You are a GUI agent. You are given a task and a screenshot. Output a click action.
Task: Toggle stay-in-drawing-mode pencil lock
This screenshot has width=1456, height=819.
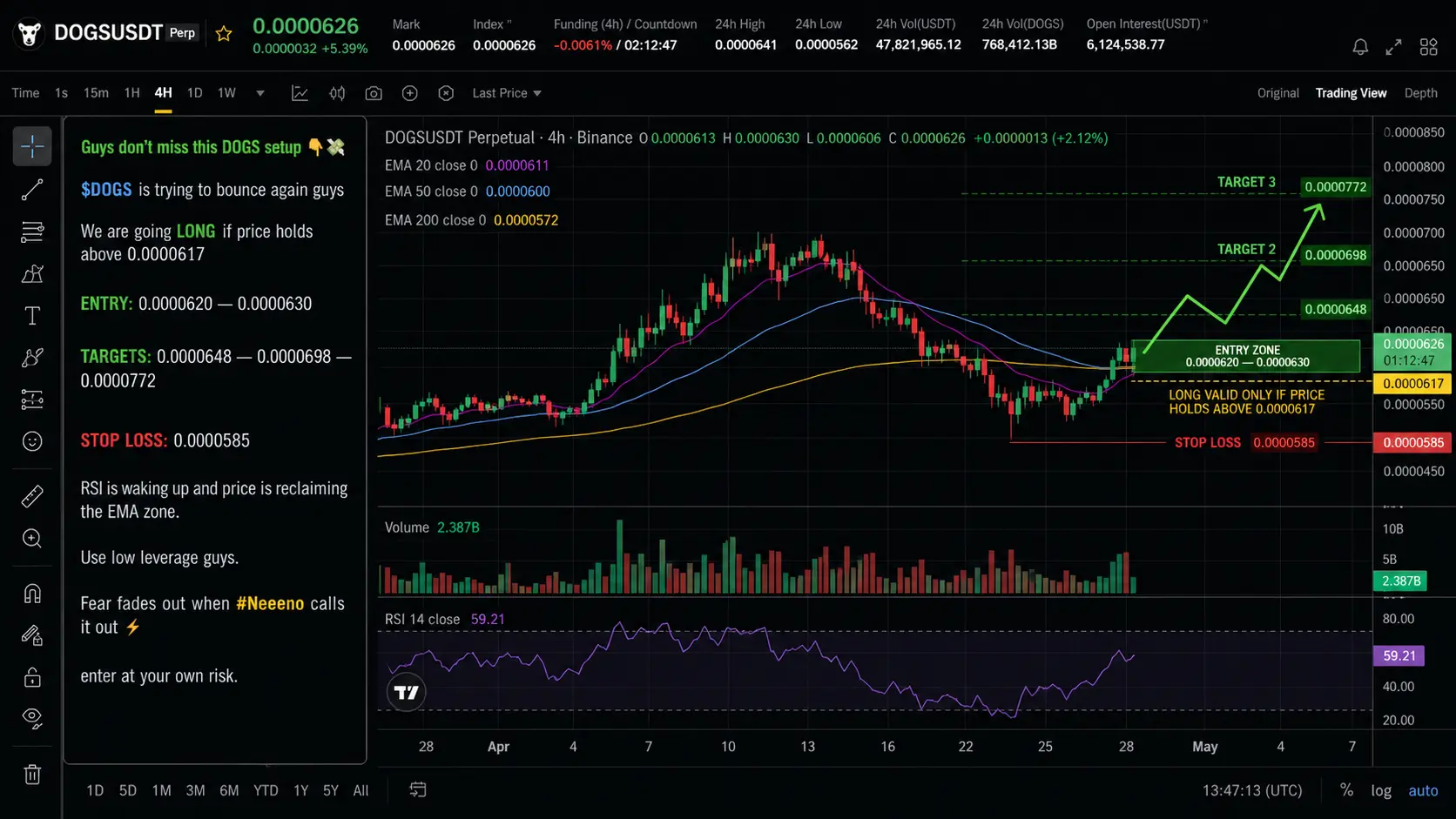[x=32, y=635]
